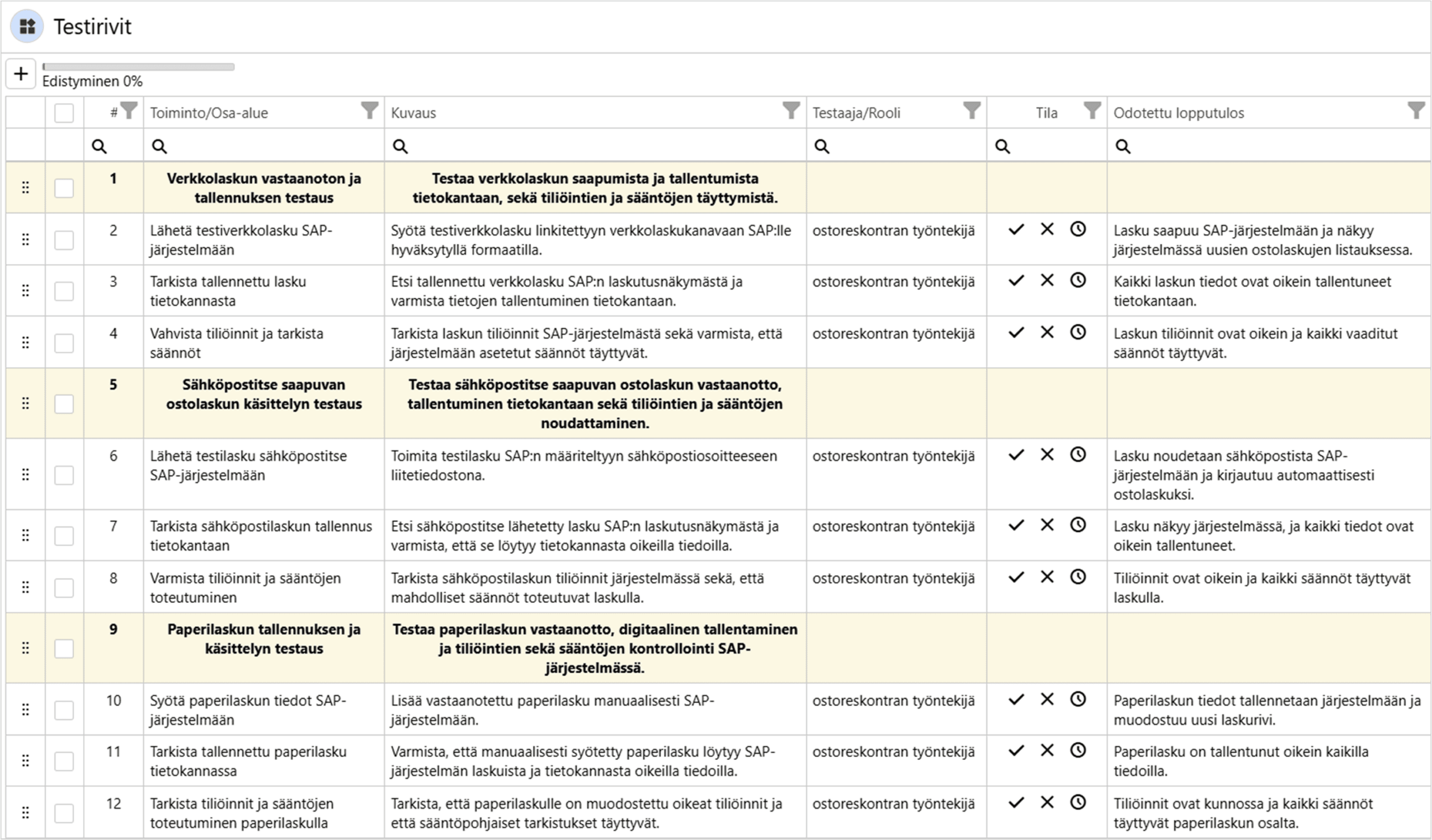Set row 8 status to pending clock icon
Image resolution: width=1432 pixels, height=840 pixels.
tap(1077, 577)
